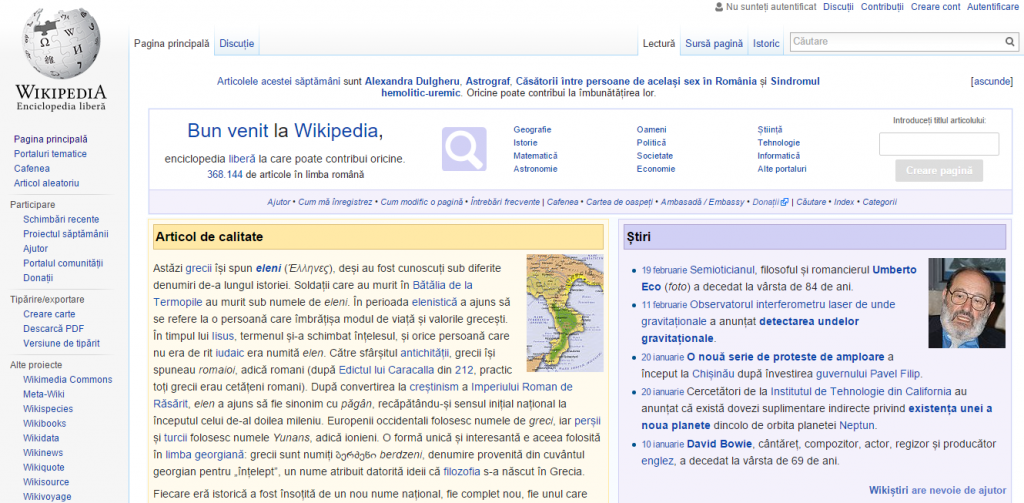
Task: Click Descarcă PDF link
Action: (54, 329)
